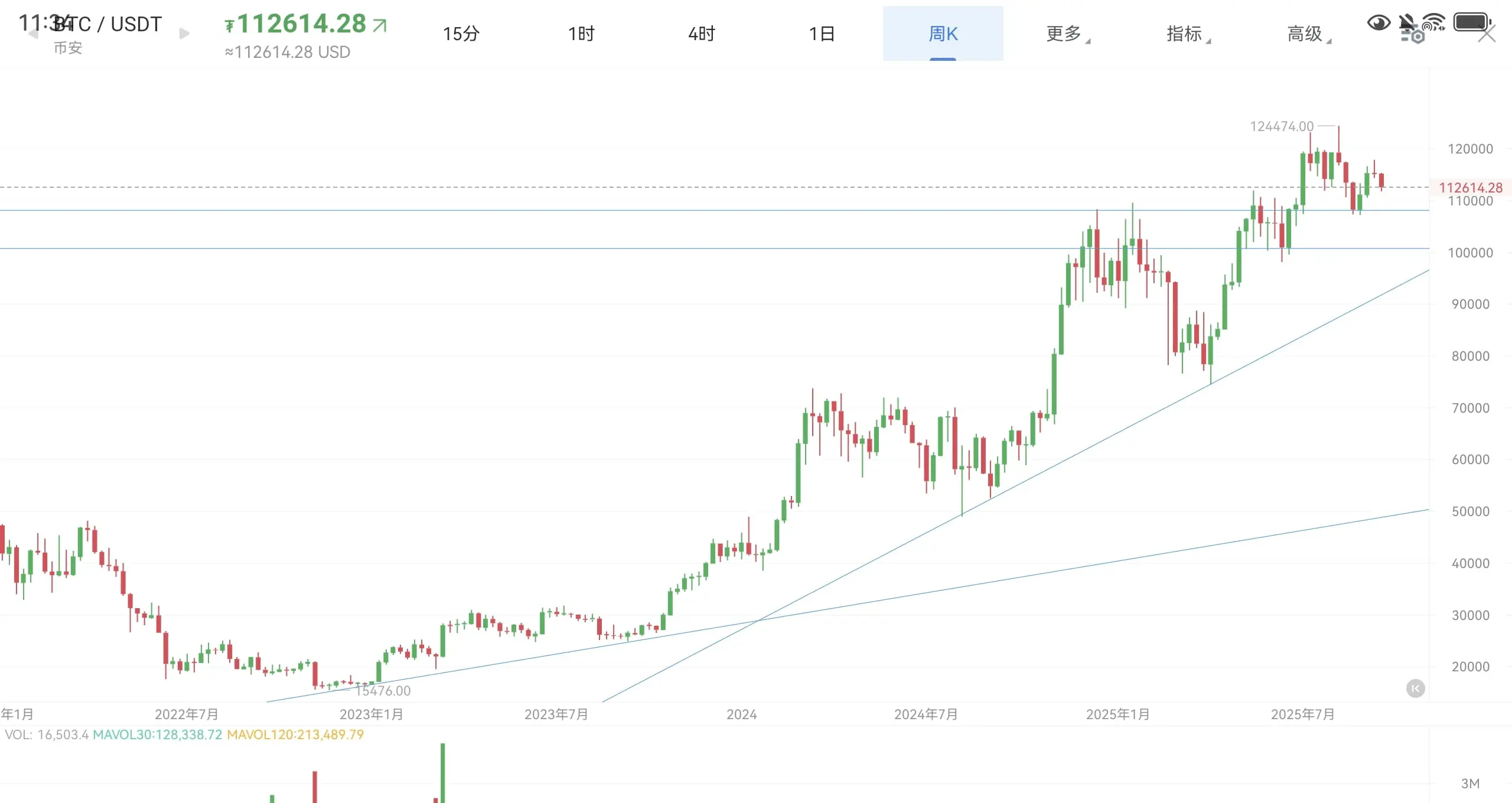Click the BTC / USDT pair name
Screen dimensions: 1512x803
tap(107, 24)
